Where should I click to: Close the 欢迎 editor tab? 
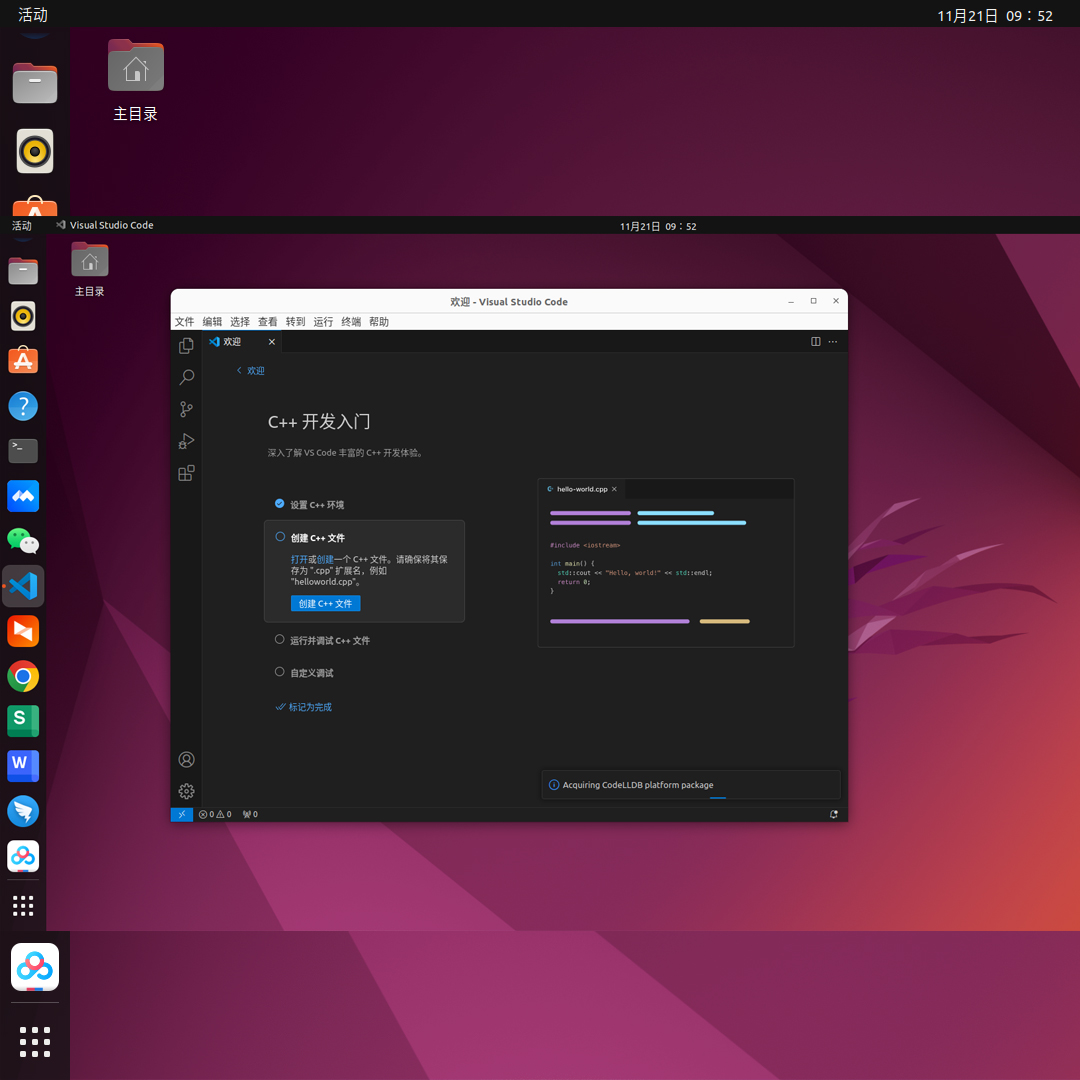pyautogui.click(x=271, y=342)
